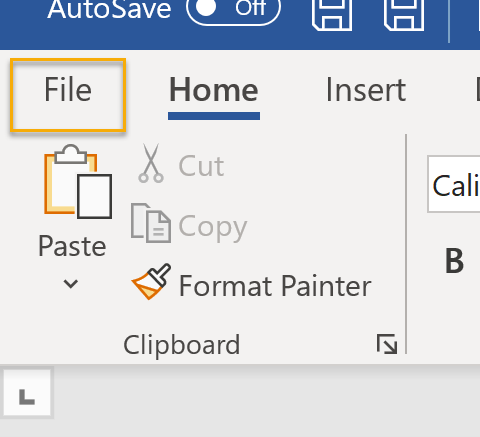
Task: Click the Paste text label
Action: [72, 246]
